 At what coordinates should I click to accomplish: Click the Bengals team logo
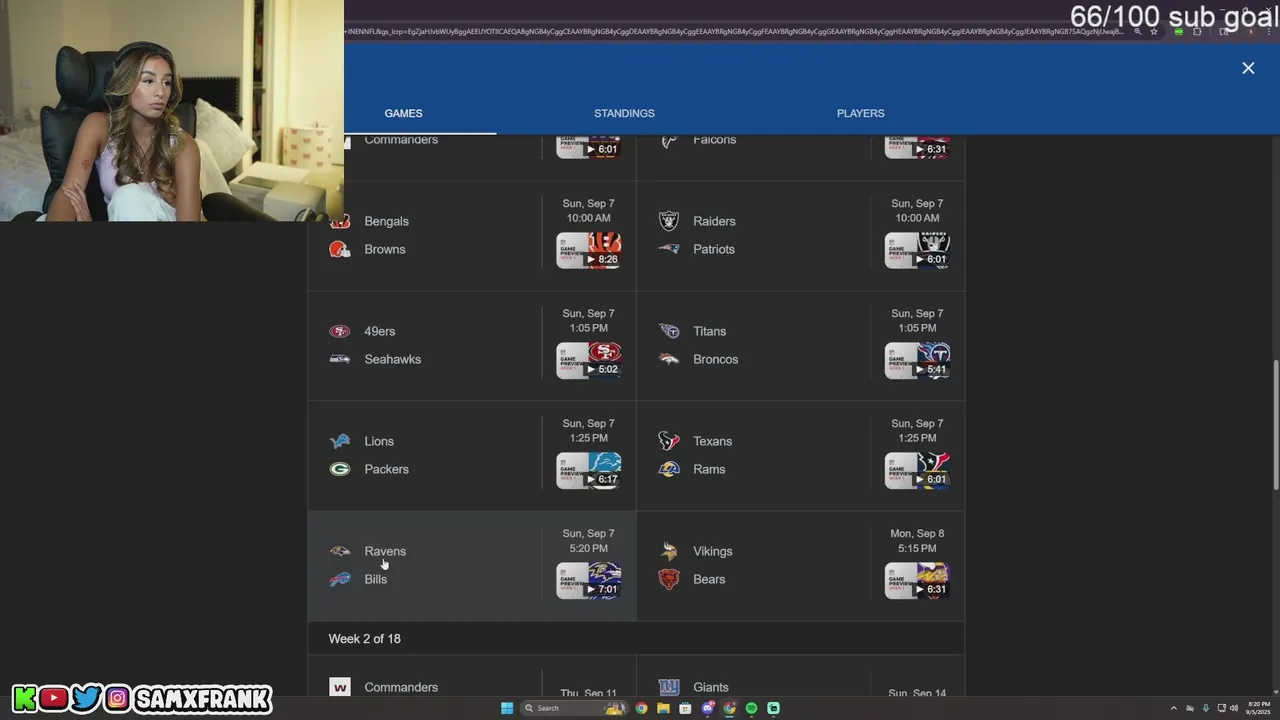(340, 221)
